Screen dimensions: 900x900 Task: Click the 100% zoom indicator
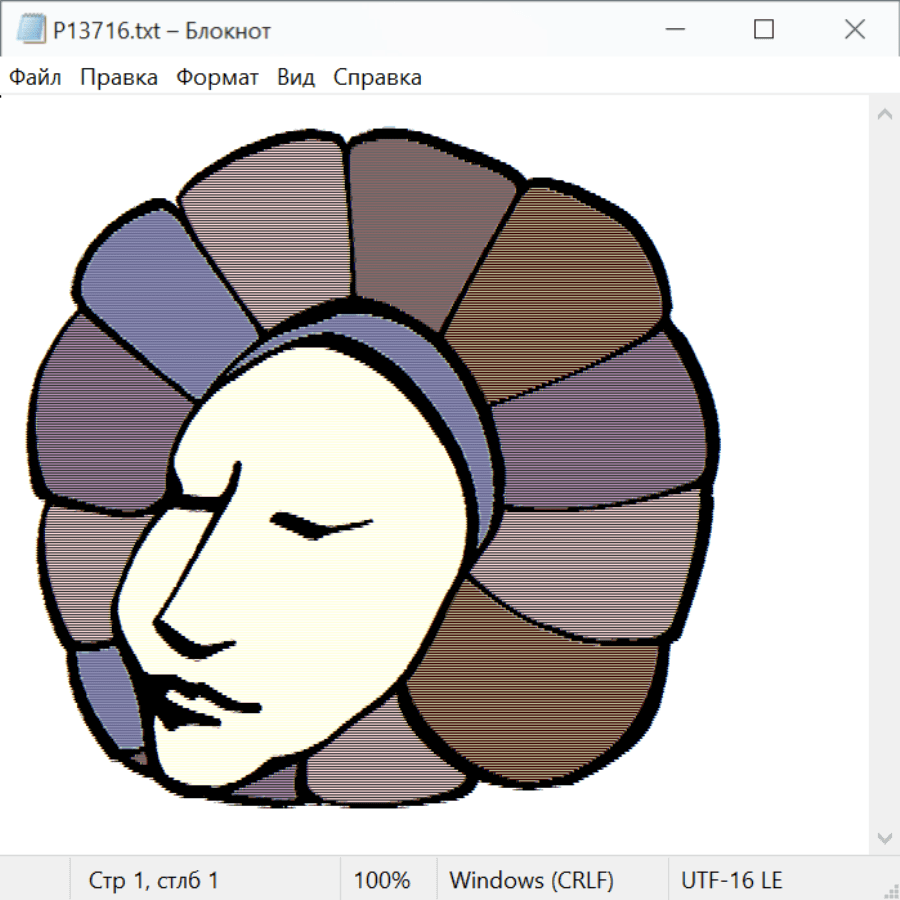(x=382, y=880)
